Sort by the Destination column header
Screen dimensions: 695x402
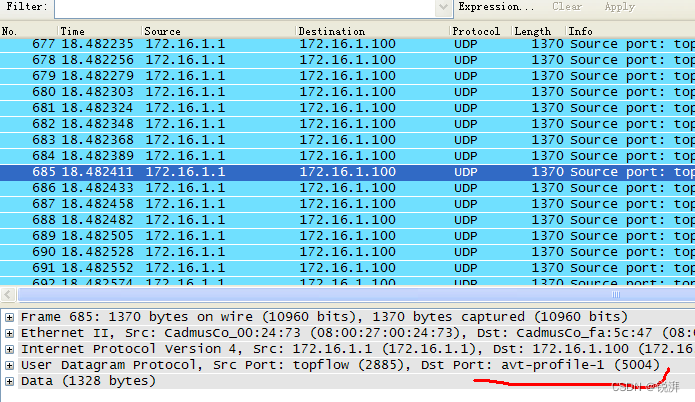point(372,31)
